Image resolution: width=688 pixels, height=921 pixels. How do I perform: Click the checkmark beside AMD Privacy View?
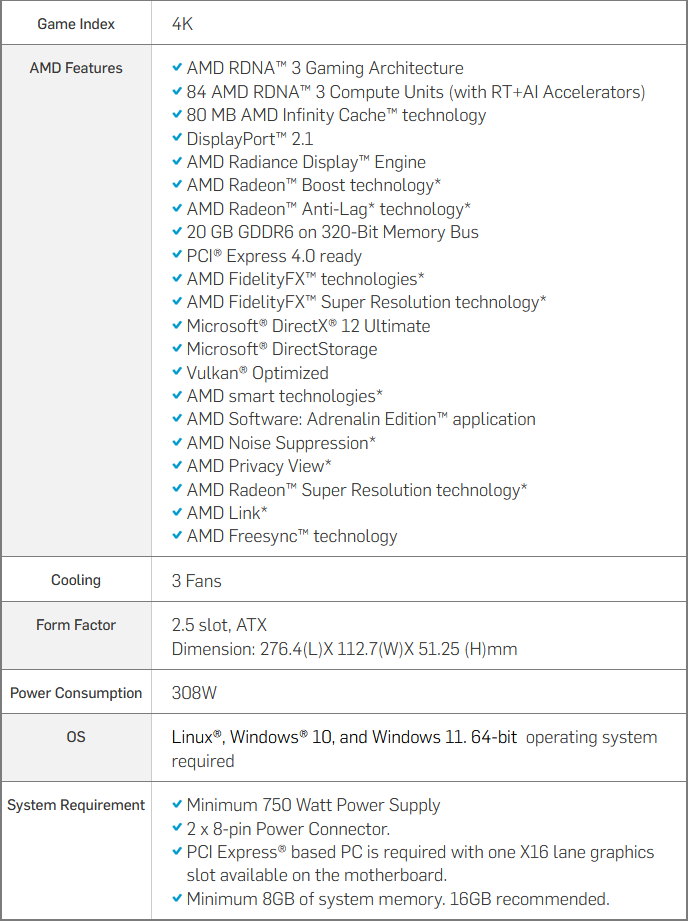177,465
